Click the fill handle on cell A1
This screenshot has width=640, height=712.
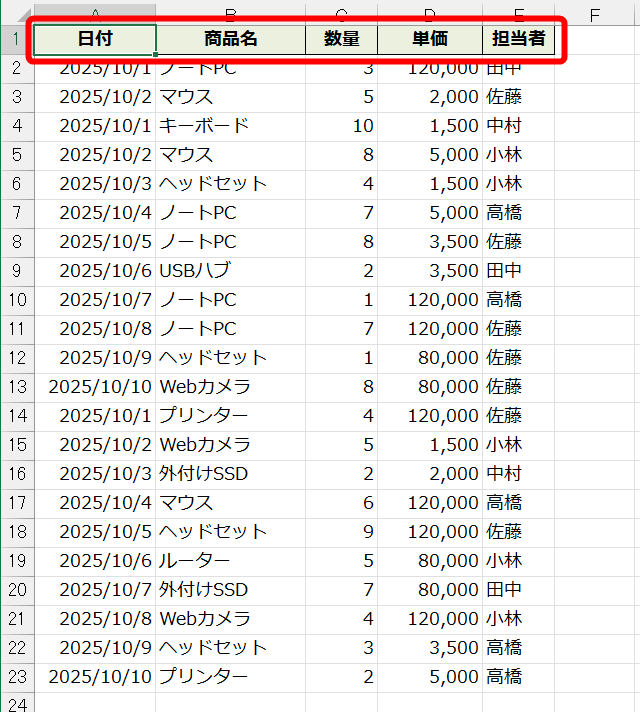[155, 54]
